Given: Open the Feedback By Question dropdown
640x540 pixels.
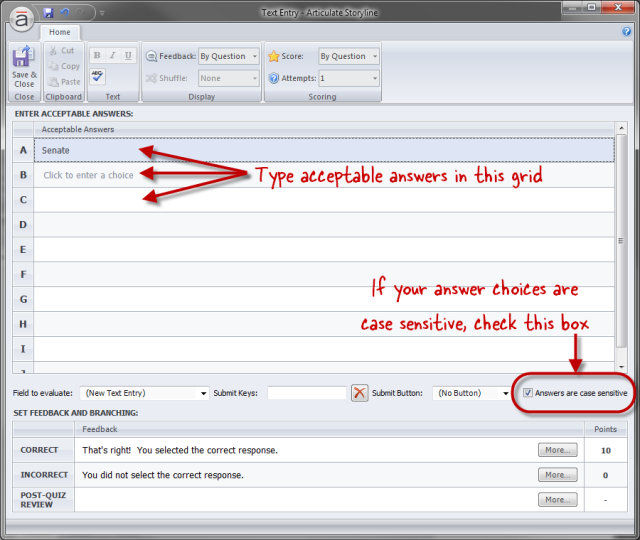Looking at the screenshot, I should tap(229, 56).
